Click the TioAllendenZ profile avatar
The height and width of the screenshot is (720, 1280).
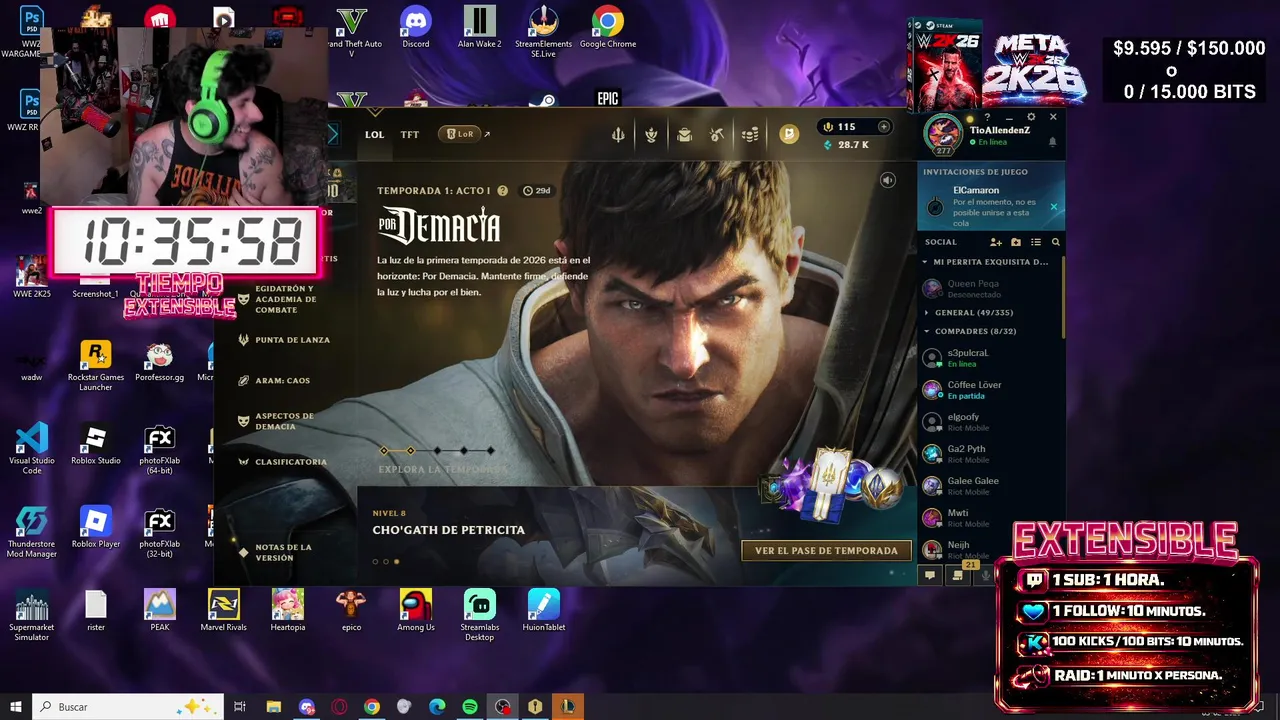pos(942,134)
